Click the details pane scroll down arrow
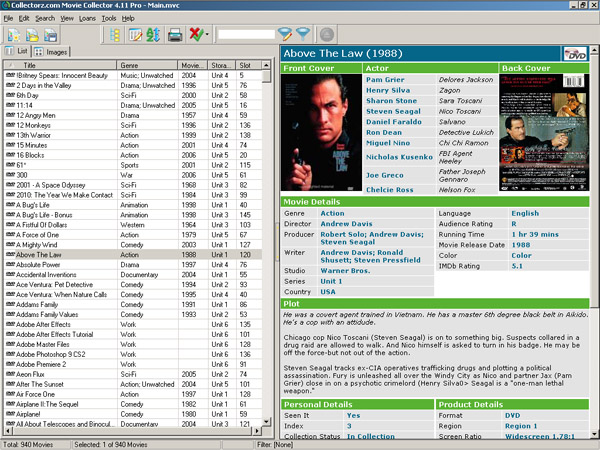Viewport: 600px width, 450px height. tap(594, 434)
